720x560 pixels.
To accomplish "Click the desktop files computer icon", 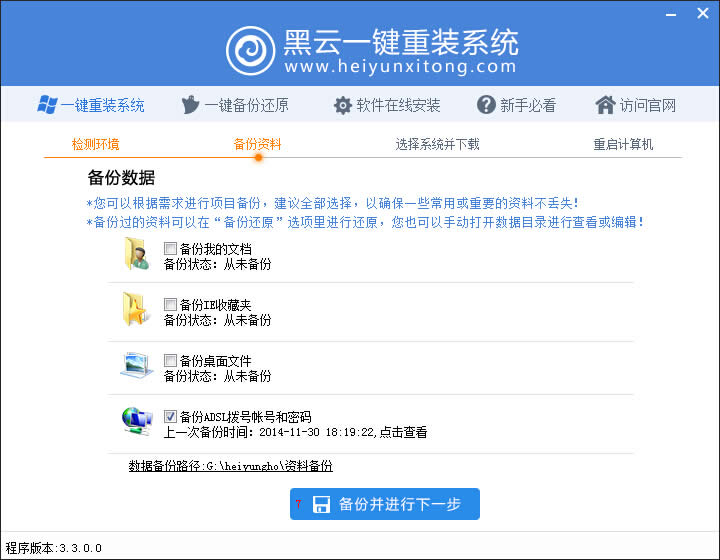I will coord(136,367).
